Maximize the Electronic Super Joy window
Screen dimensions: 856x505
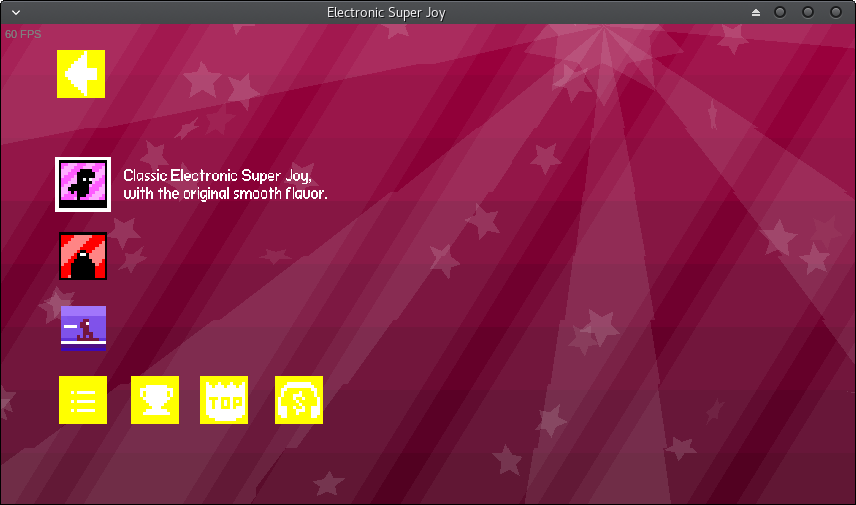pyautogui.click(x=807, y=12)
